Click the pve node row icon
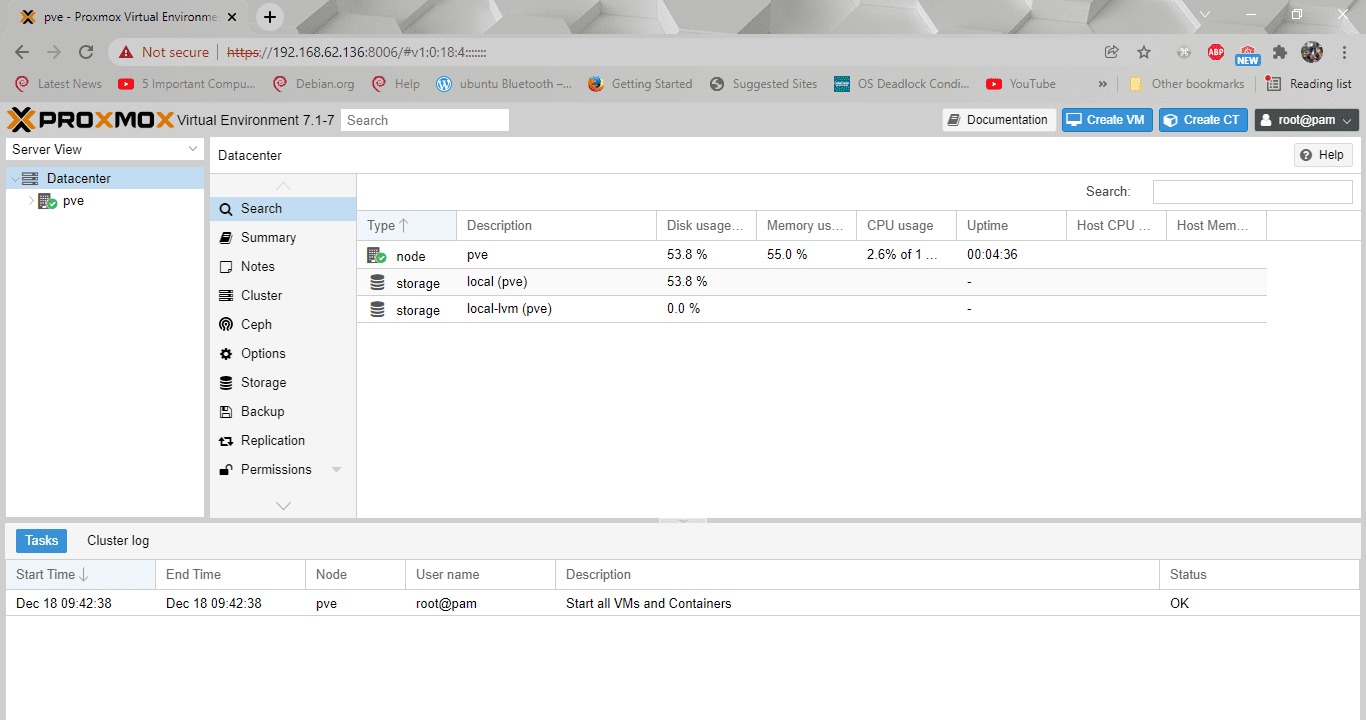The width and height of the screenshot is (1366, 720). coord(377,255)
